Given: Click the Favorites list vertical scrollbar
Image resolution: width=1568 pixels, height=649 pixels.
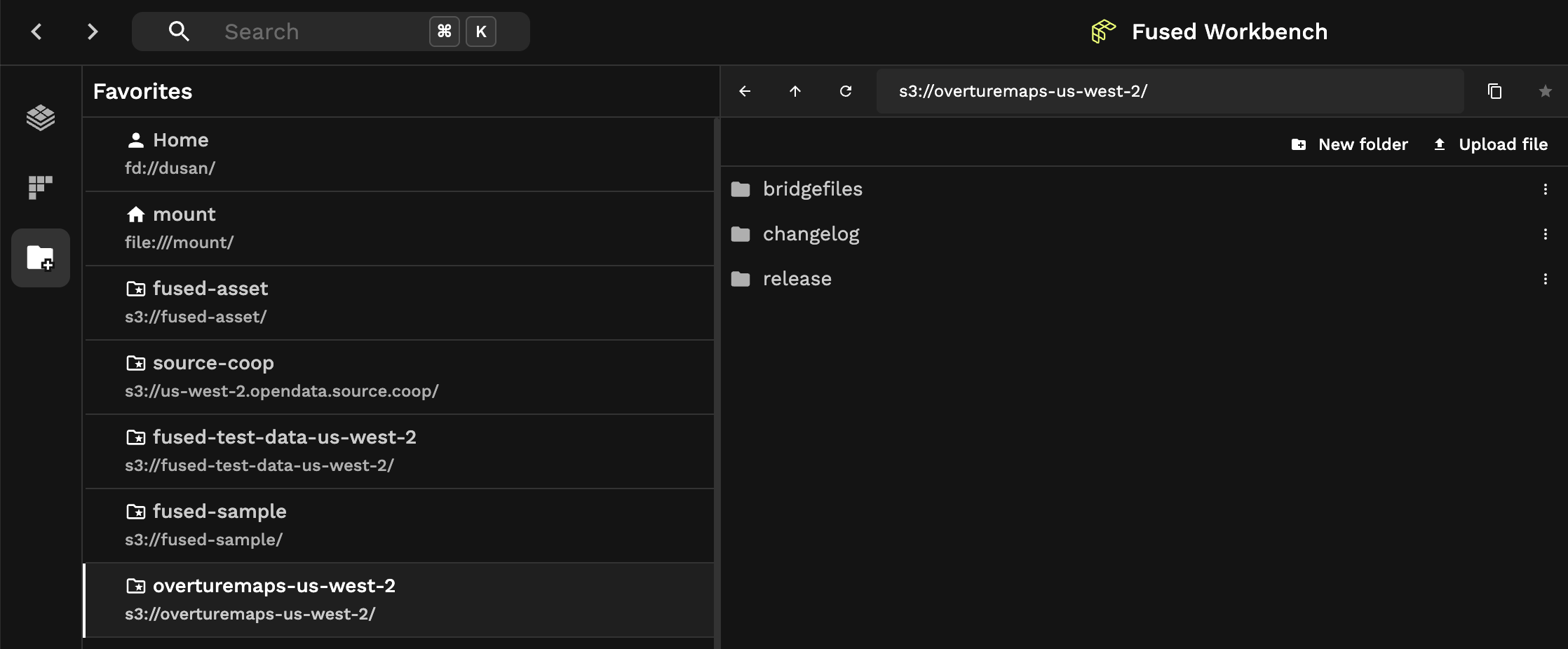Looking at the screenshot, I should pyautogui.click(x=717, y=383).
